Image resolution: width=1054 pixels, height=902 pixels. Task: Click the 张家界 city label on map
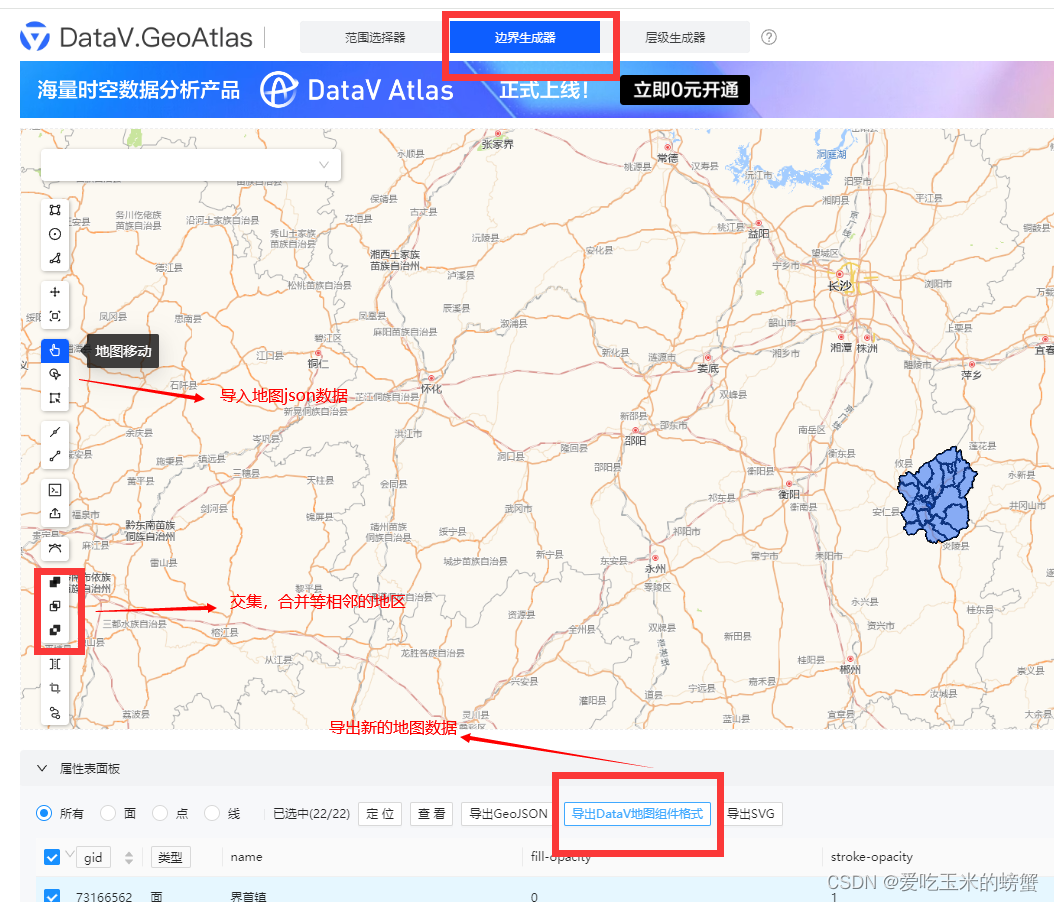[498, 144]
